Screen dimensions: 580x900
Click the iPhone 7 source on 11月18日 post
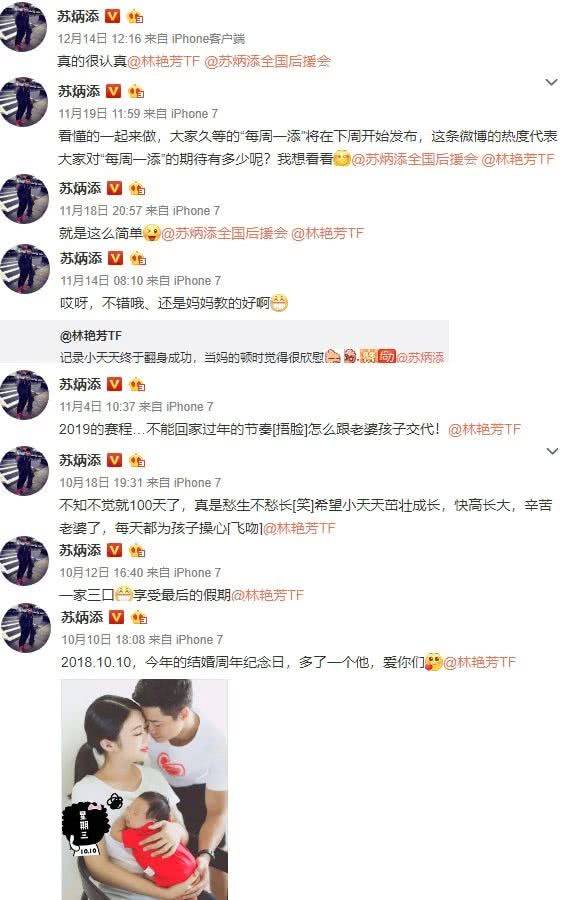(x=196, y=211)
